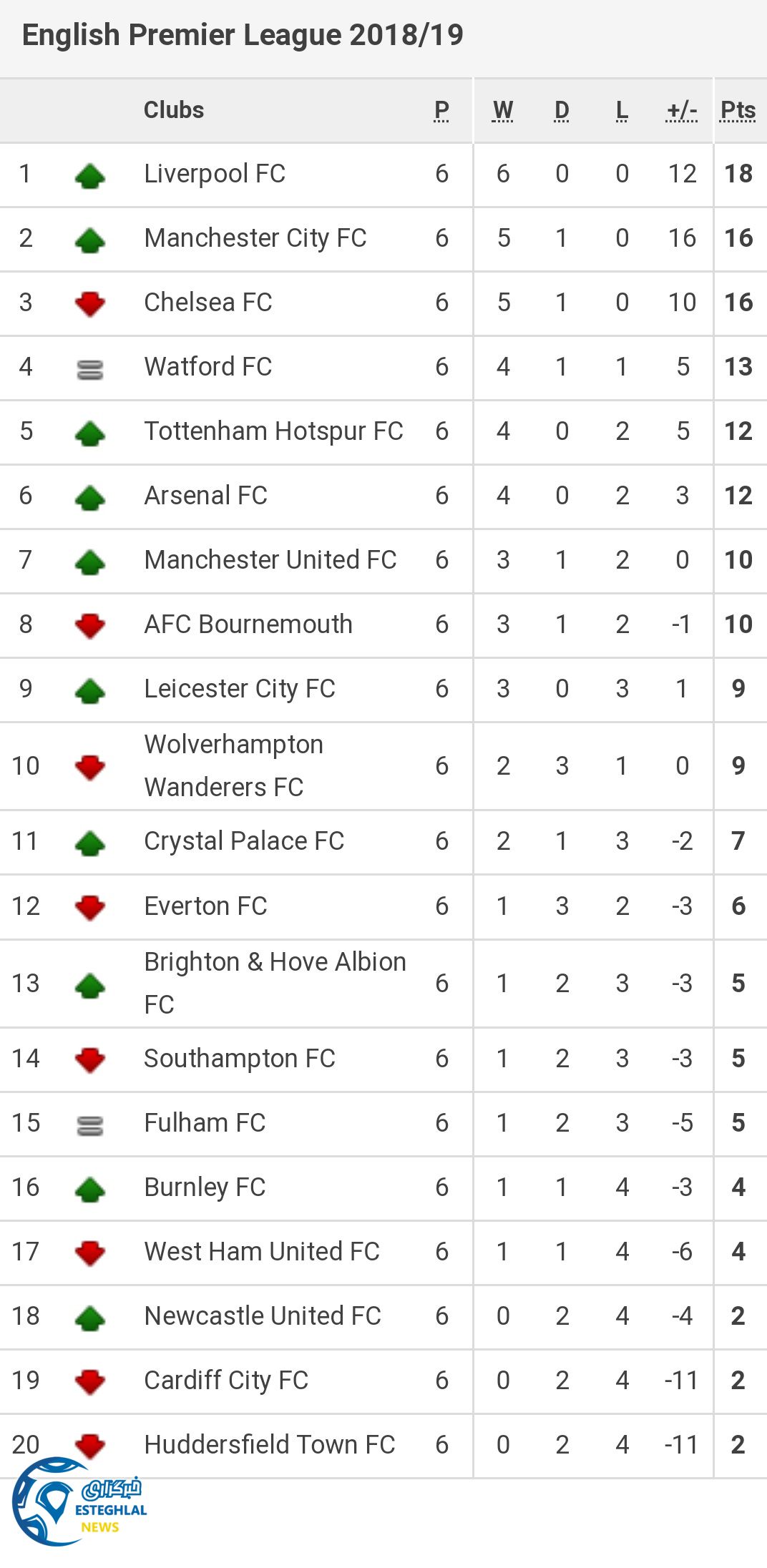767x1568 pixels.
Task: Click the grey unchanged icon beside Fulham FC
Action: click(90, 1126)
